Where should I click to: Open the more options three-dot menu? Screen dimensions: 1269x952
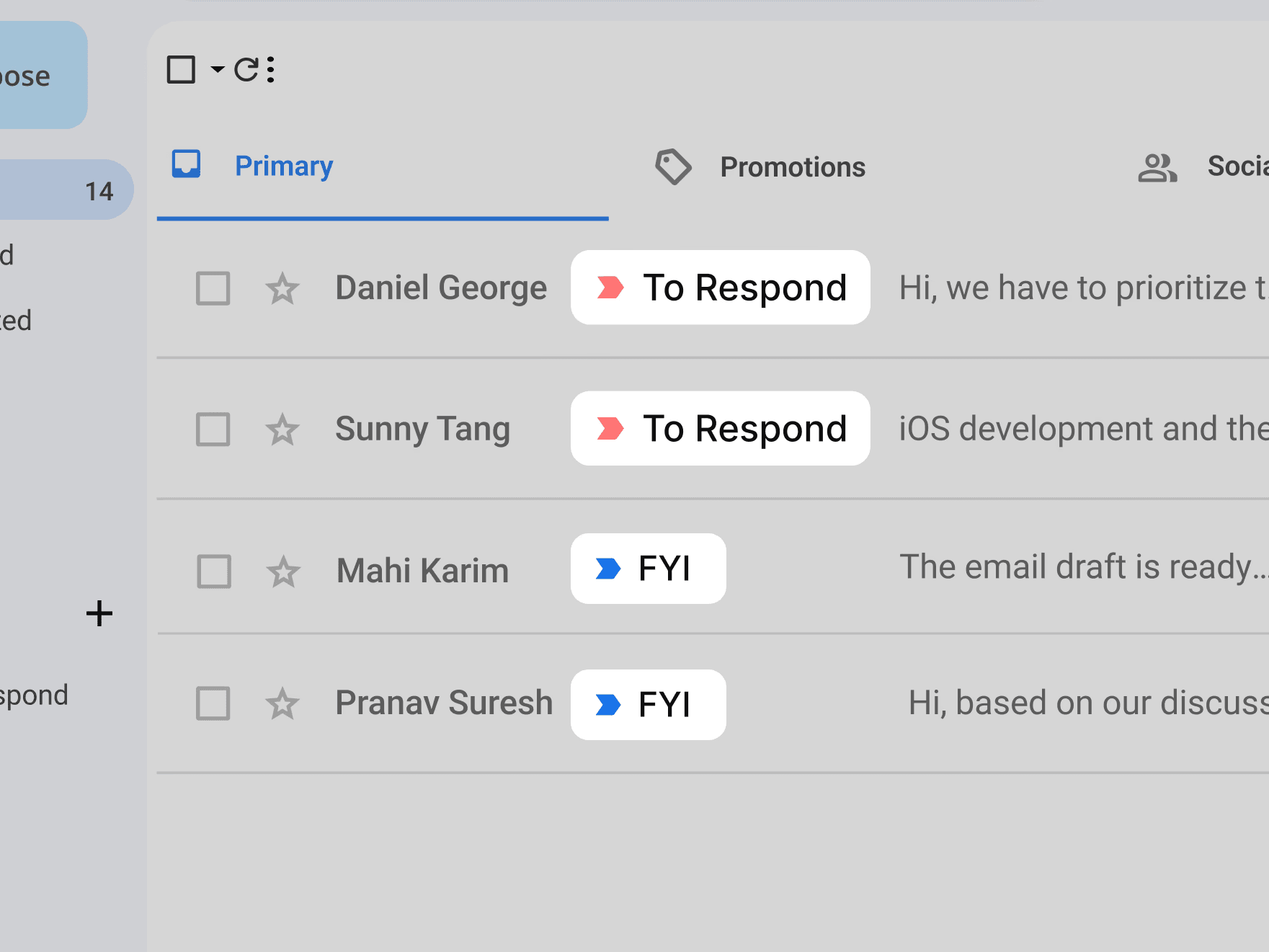tap(271, 70)
